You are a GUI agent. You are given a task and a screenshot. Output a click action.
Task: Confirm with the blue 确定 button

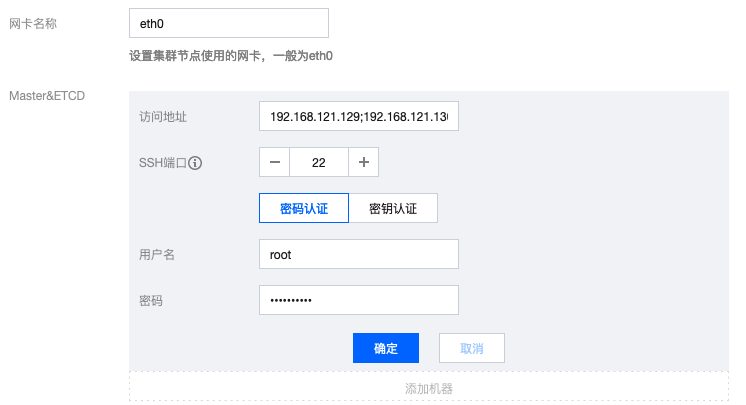(386, 348)
